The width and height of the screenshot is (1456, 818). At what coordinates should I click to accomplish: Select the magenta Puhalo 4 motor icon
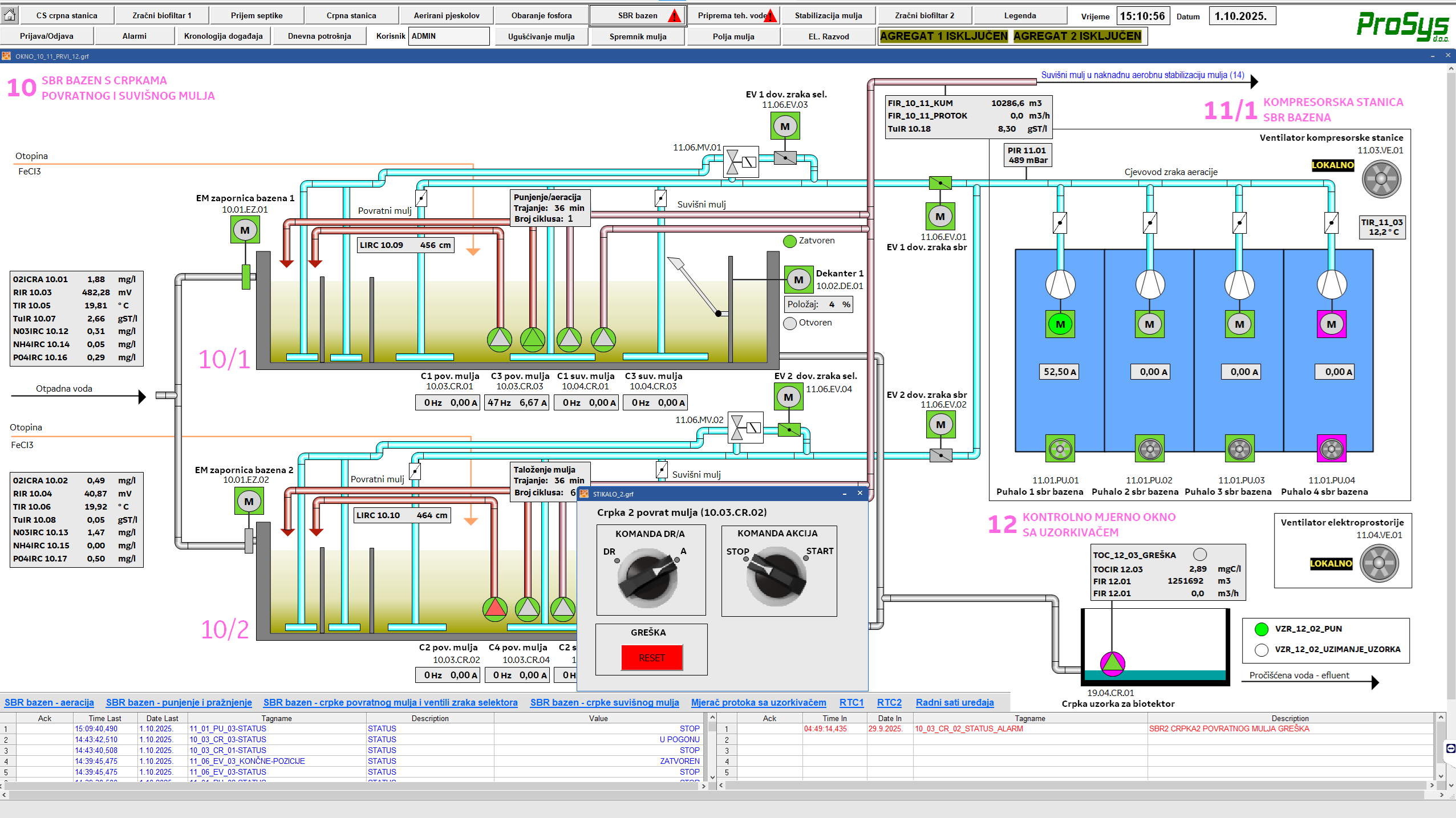point(1331,324)
